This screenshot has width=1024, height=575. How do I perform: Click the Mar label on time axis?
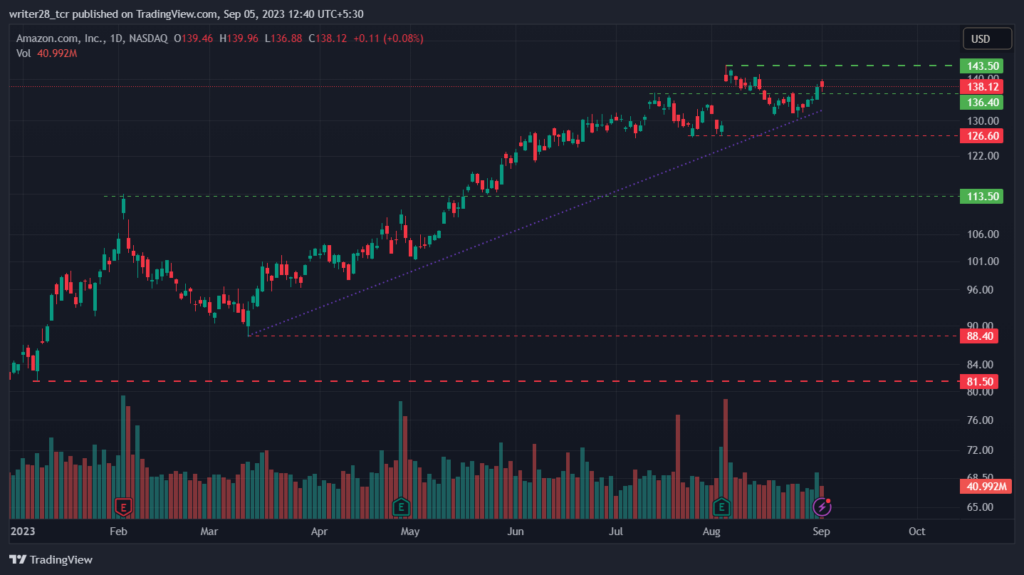[209, 531]
